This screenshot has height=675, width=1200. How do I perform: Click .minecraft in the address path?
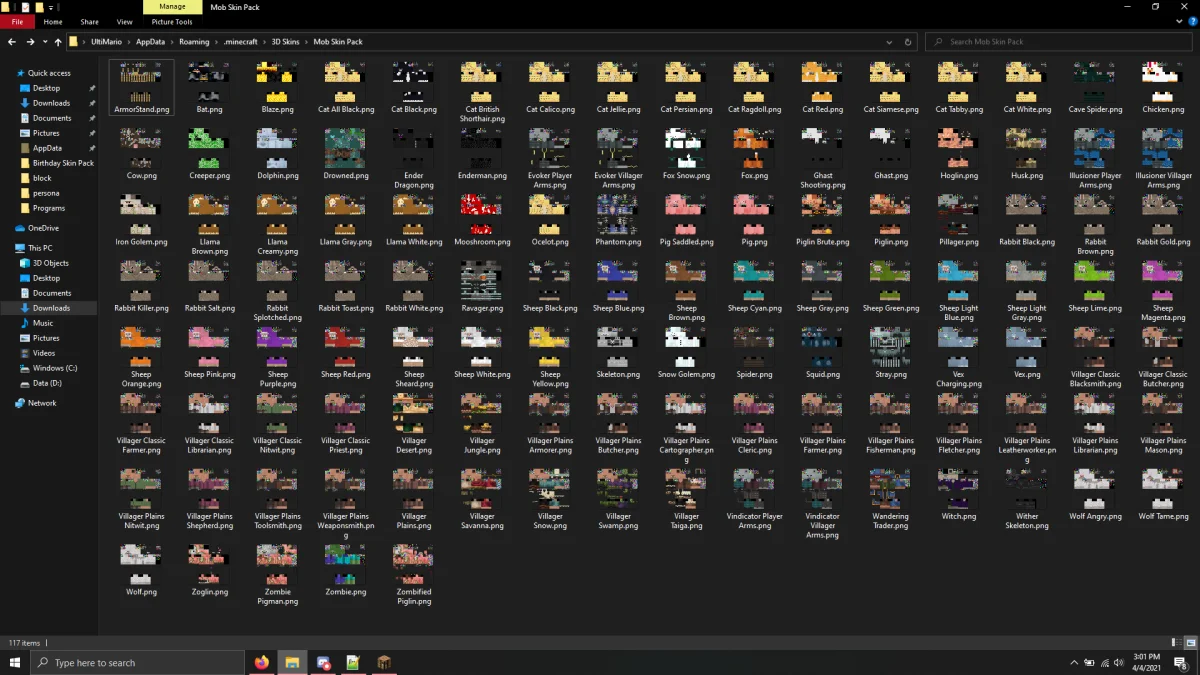click(x=241, y=42)
